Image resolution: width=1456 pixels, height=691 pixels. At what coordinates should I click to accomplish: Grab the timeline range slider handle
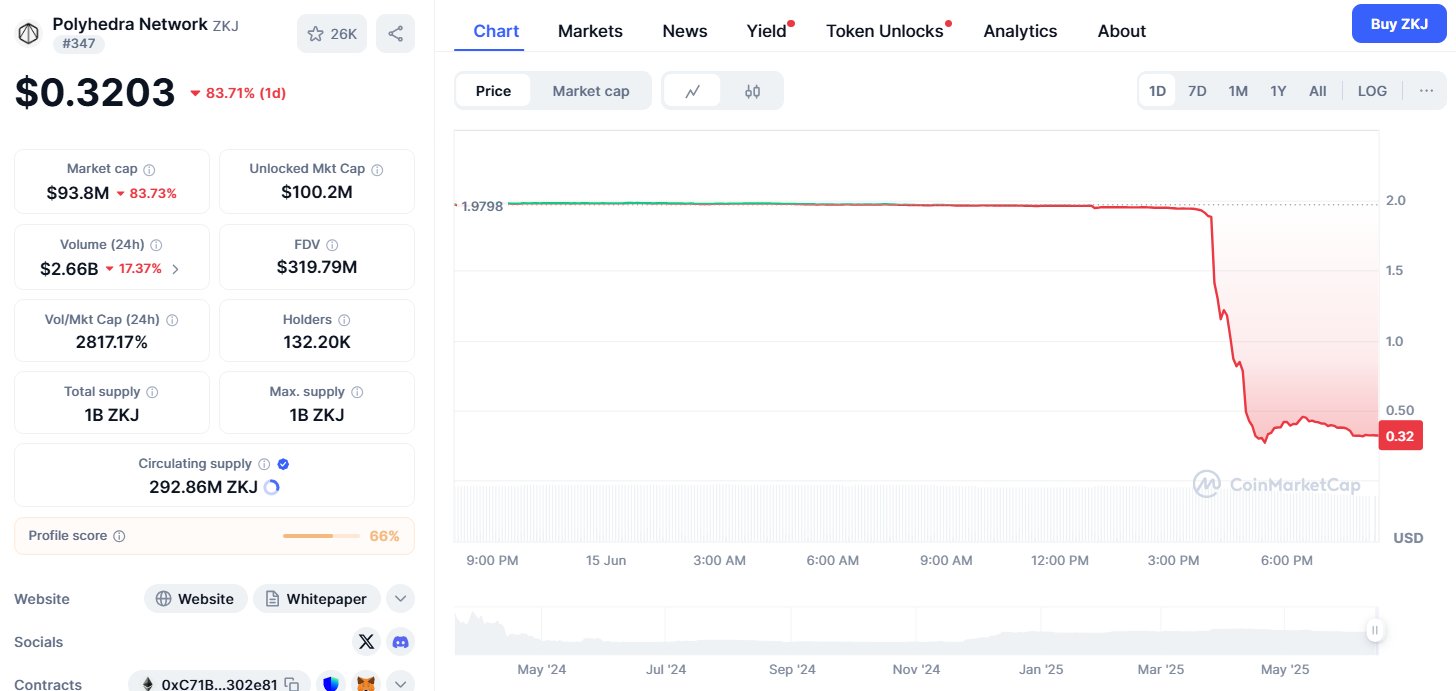1375,630
